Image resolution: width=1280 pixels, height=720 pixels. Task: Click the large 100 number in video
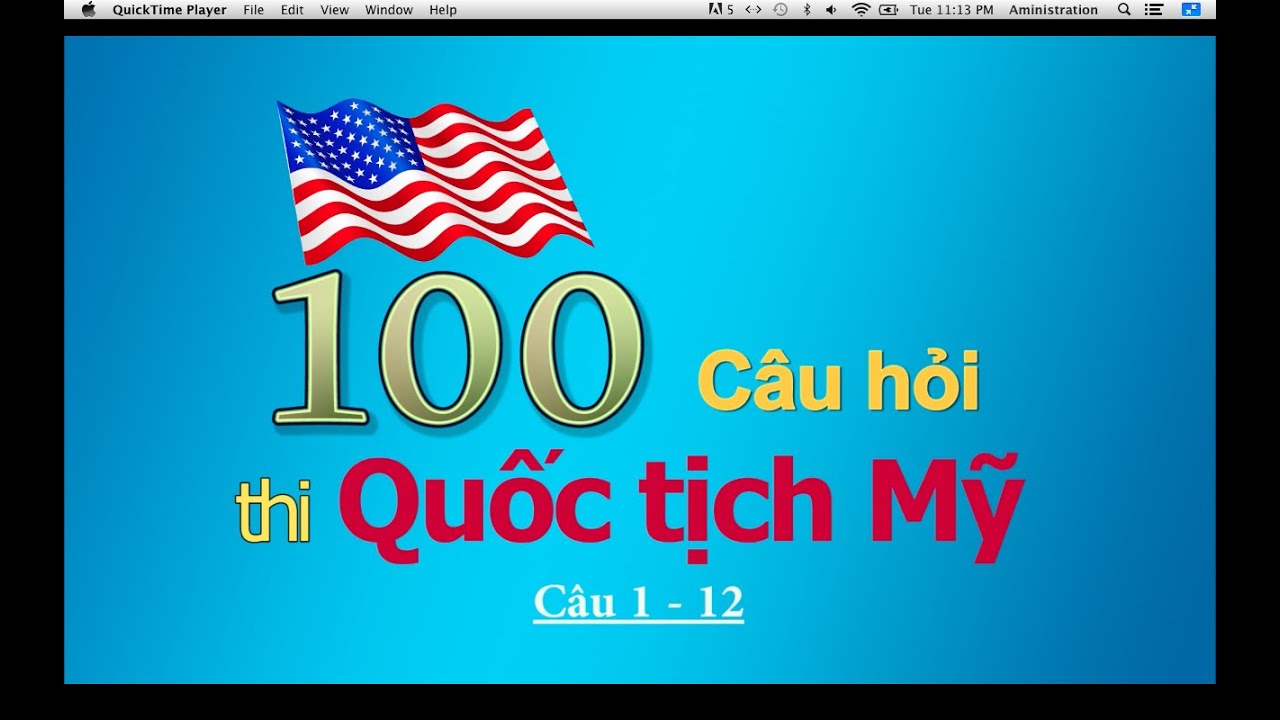[458, 348]
